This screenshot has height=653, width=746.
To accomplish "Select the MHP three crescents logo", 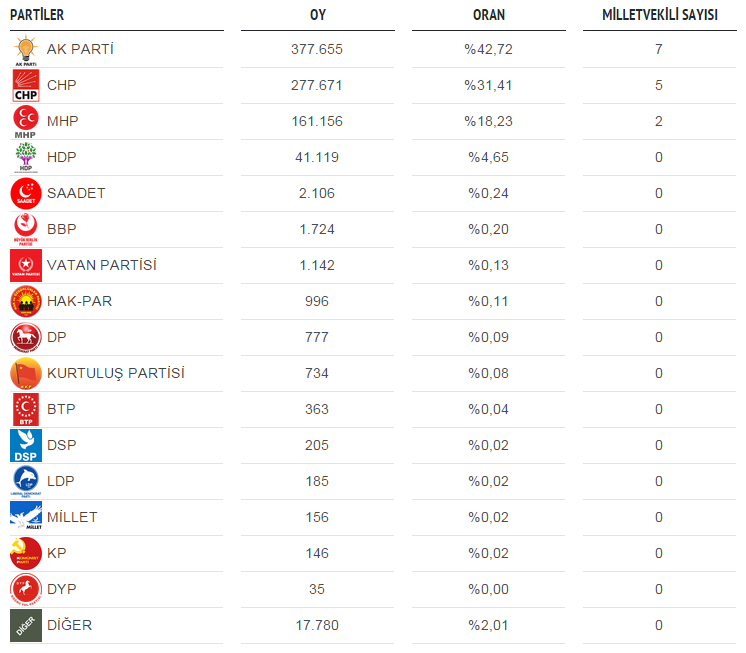I will 26,122.
